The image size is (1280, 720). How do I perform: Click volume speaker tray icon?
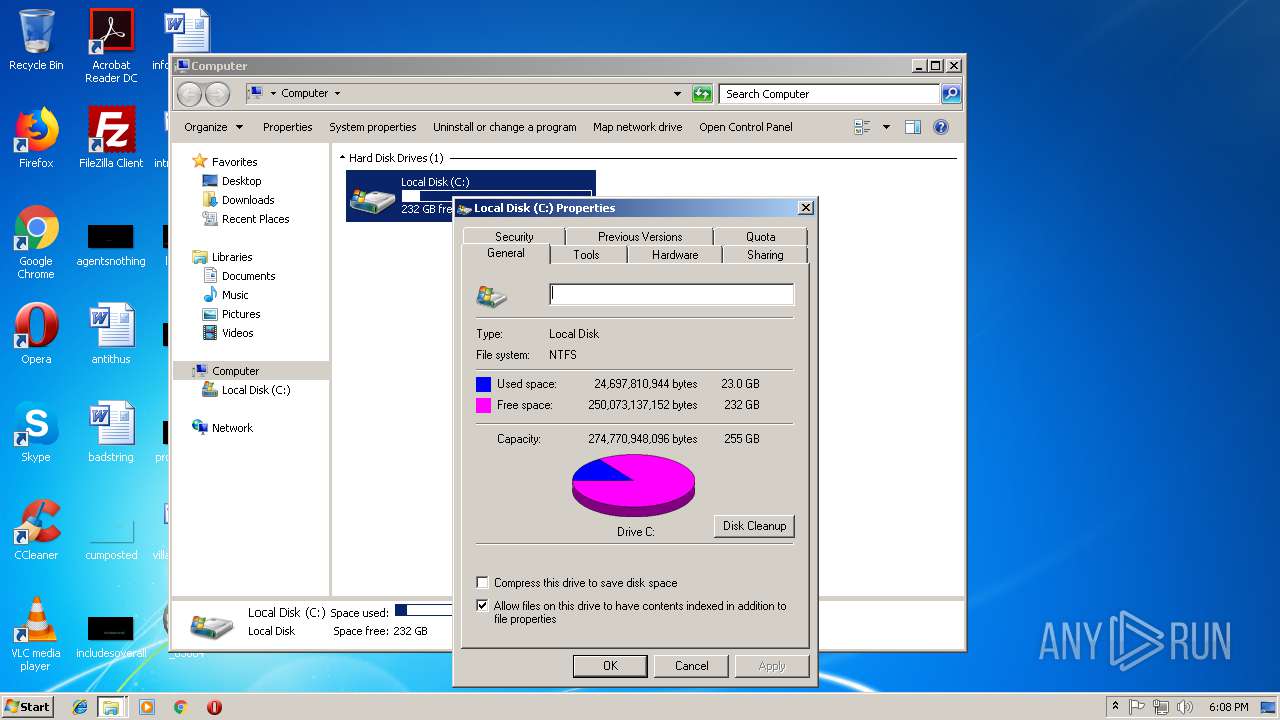click(x=1184, y=707)
